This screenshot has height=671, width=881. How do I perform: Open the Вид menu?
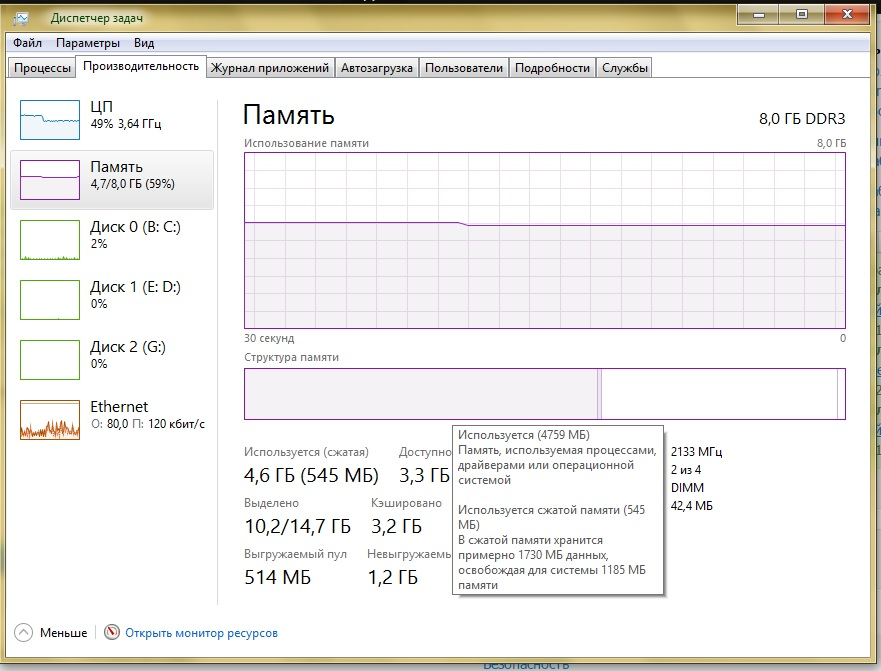click(144, 43)
